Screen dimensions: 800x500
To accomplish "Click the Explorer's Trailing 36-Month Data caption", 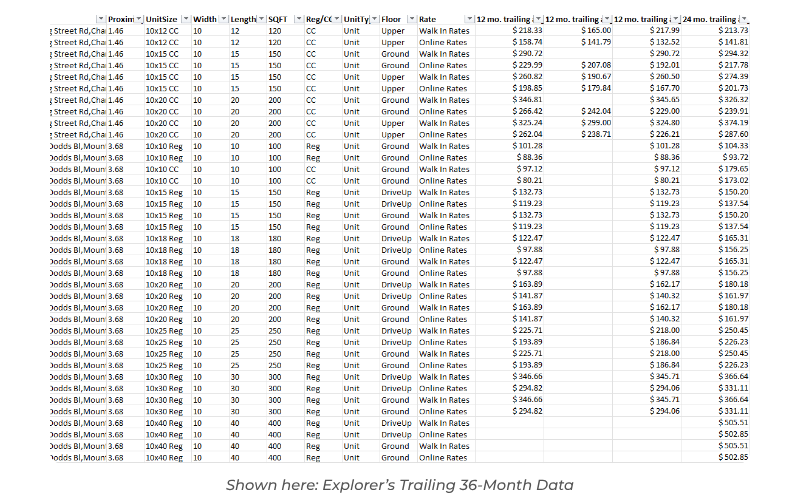I will 399,484.
